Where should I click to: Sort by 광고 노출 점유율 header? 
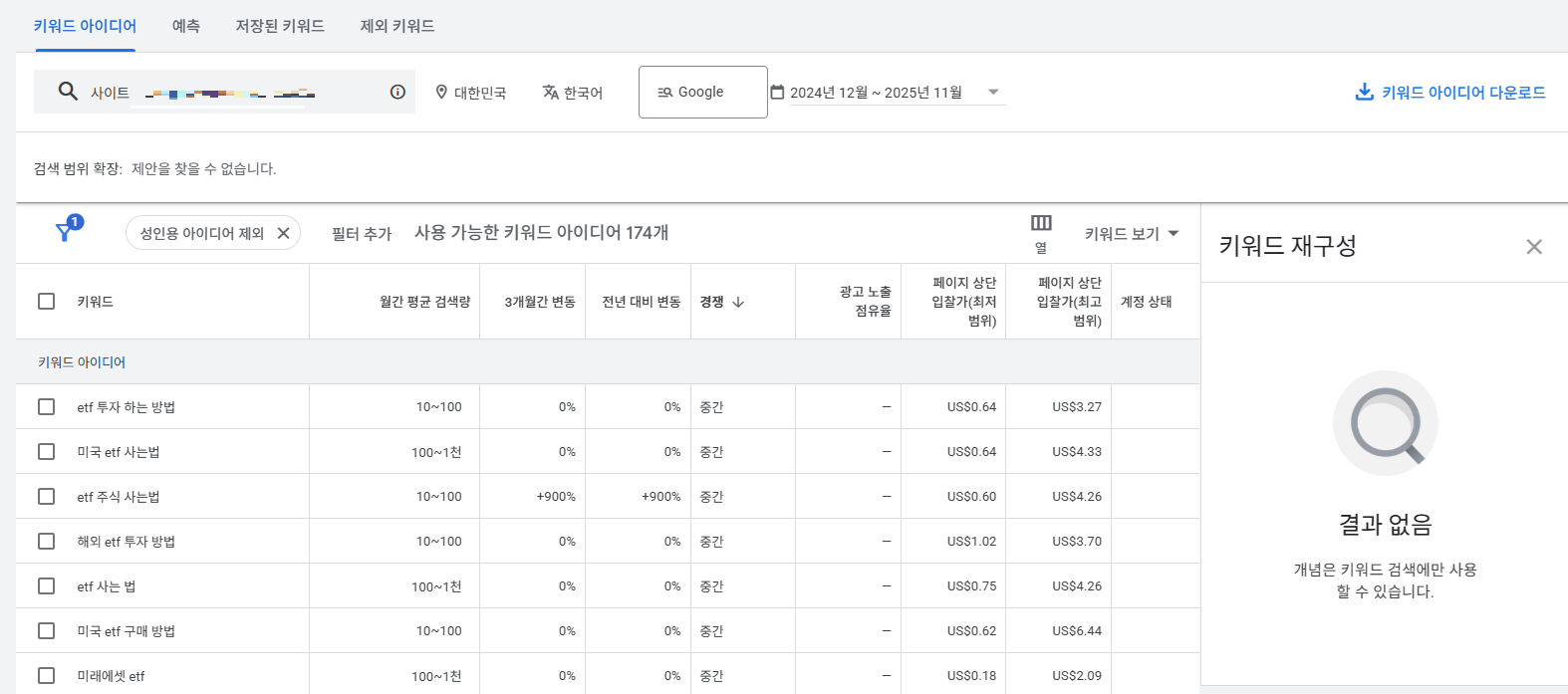(x=865, y=302)
